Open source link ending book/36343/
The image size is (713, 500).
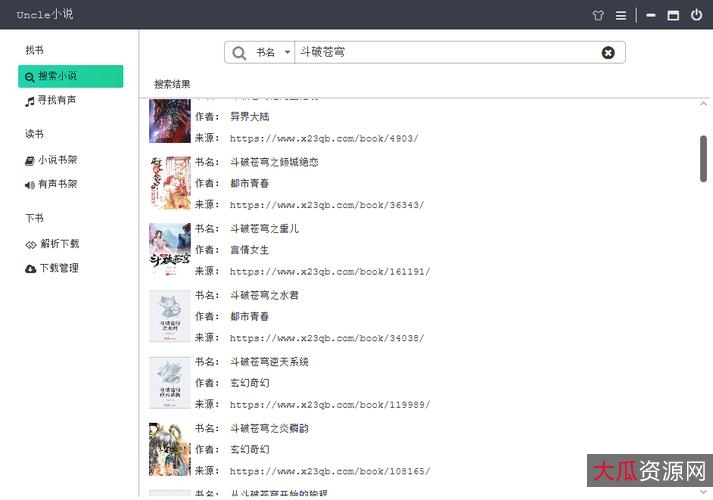tap(327, 205)
